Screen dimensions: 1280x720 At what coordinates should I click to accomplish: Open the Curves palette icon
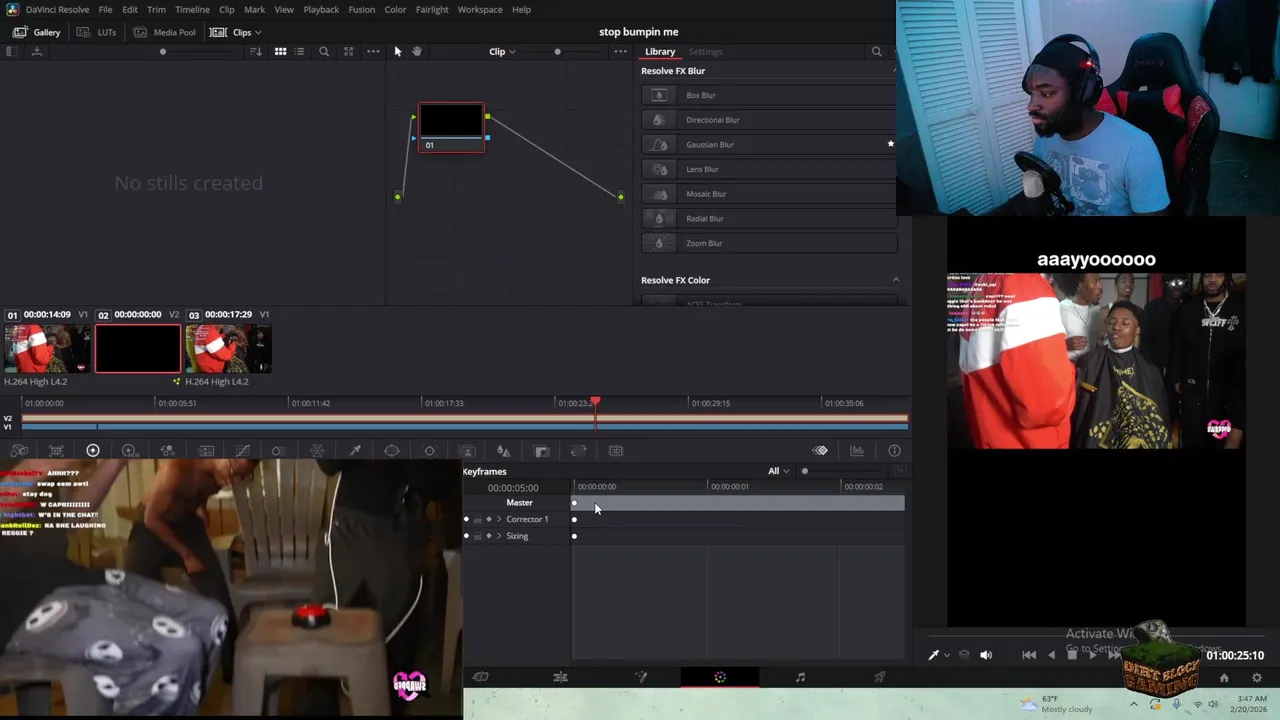242,451
